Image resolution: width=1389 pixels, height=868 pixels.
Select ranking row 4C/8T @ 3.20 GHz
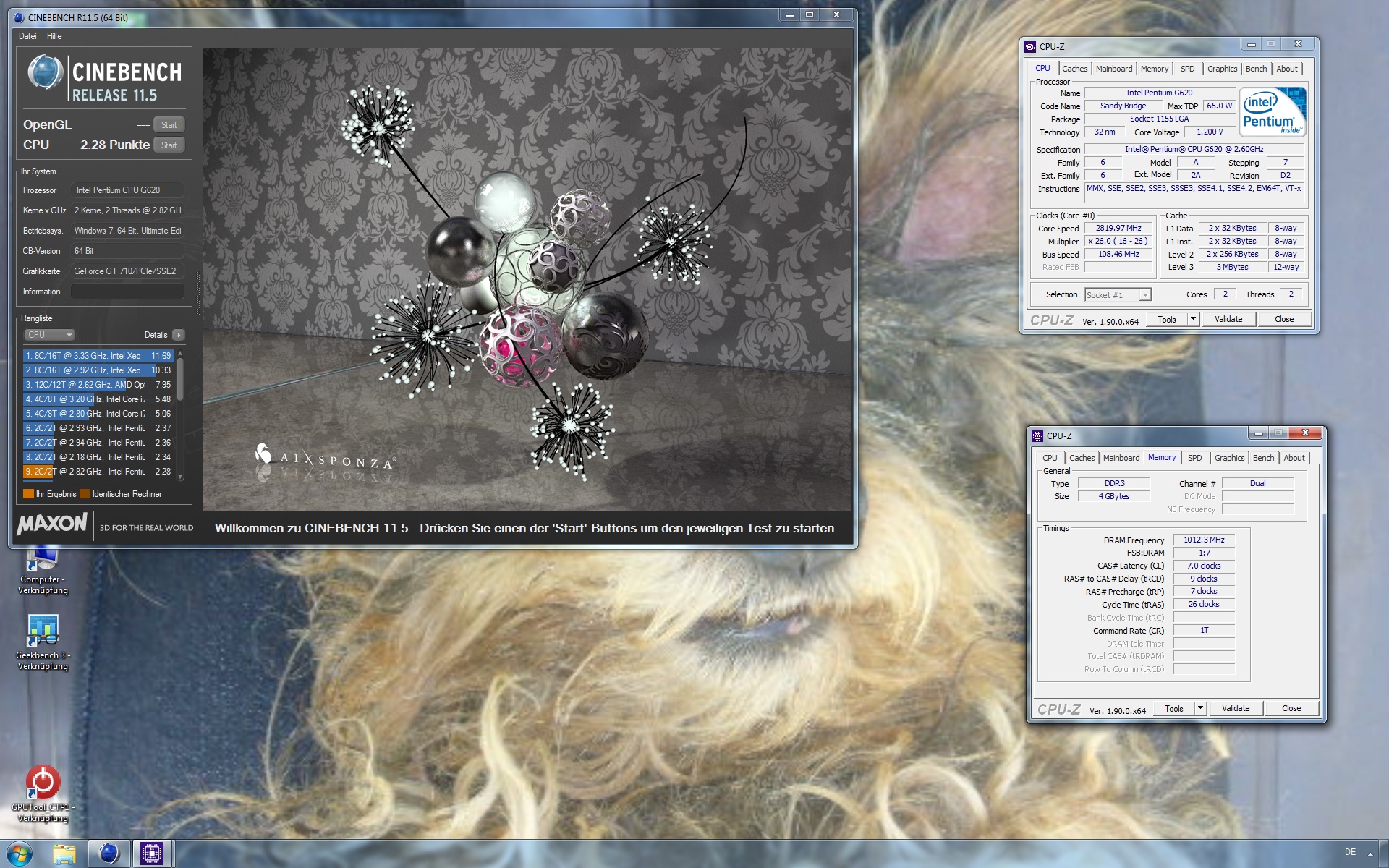tap(98, 399)
